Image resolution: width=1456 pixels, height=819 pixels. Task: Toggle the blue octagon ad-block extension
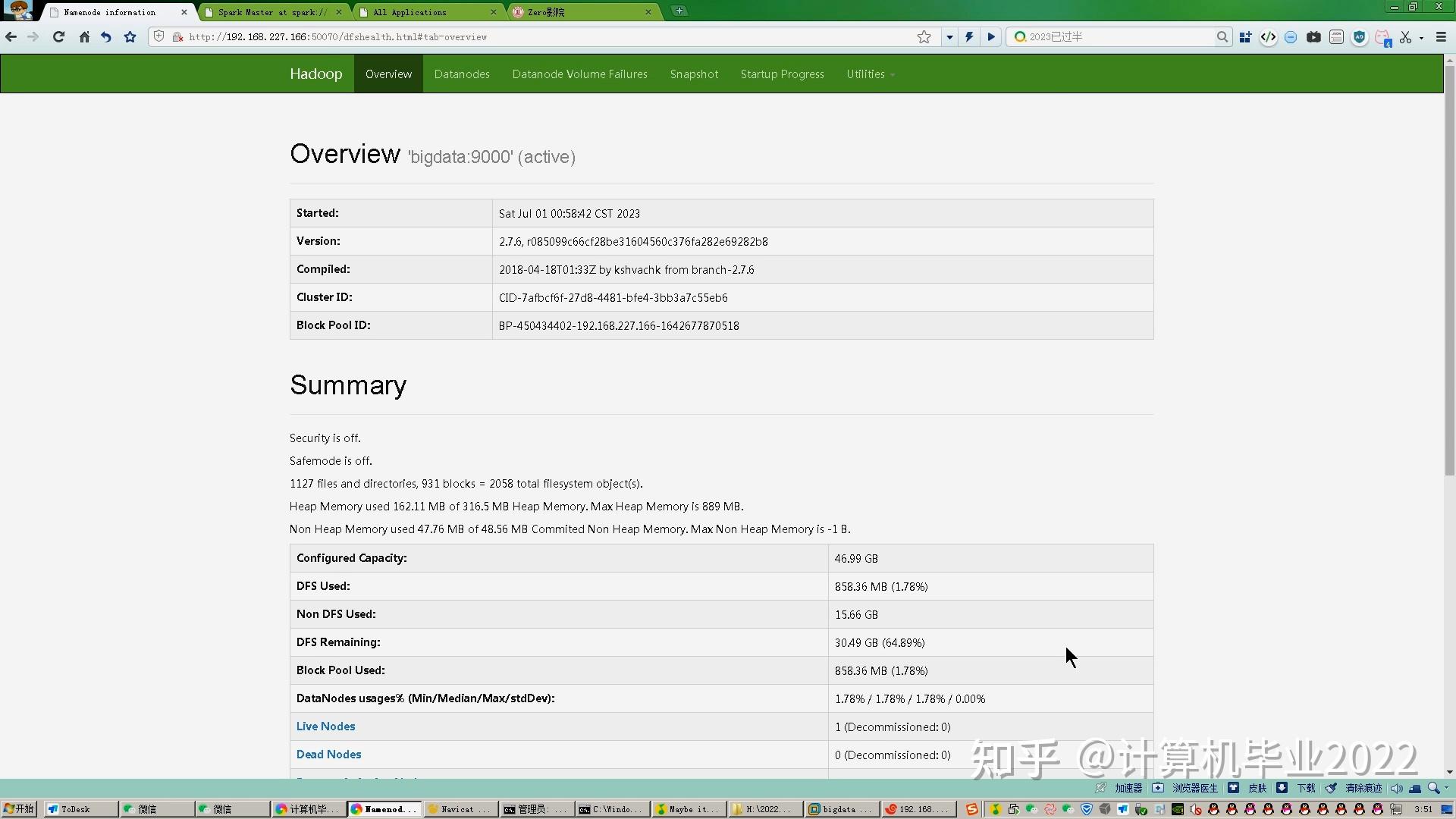[x=1291, y=36]
